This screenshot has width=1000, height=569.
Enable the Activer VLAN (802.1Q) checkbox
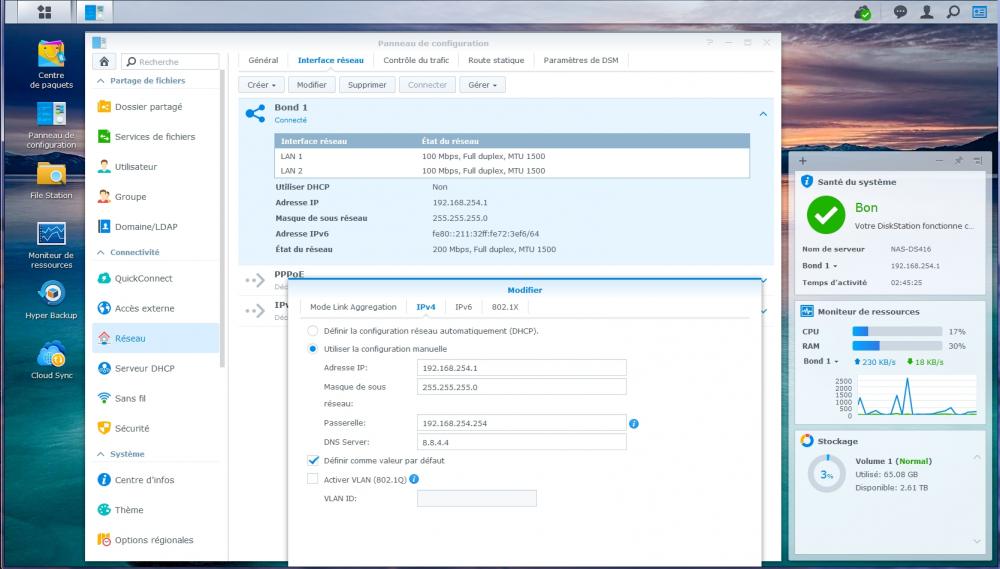click(x=314, y=479)
